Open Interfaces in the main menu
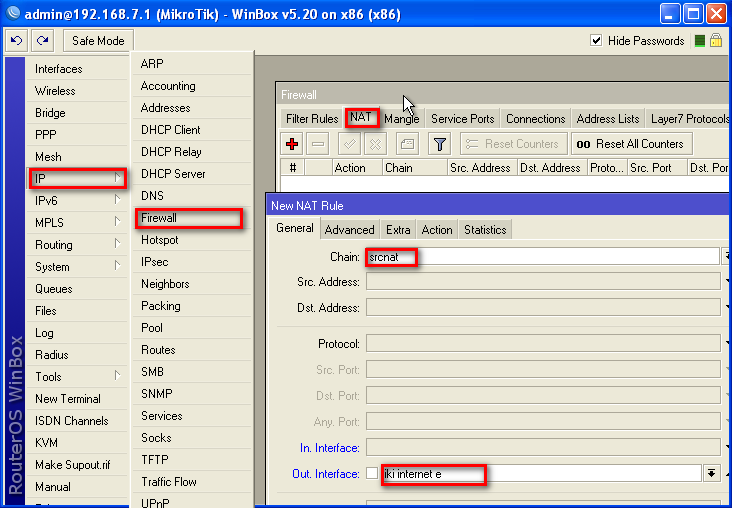Viewport: 732px width, 508px height. click(x=77, y=69)
